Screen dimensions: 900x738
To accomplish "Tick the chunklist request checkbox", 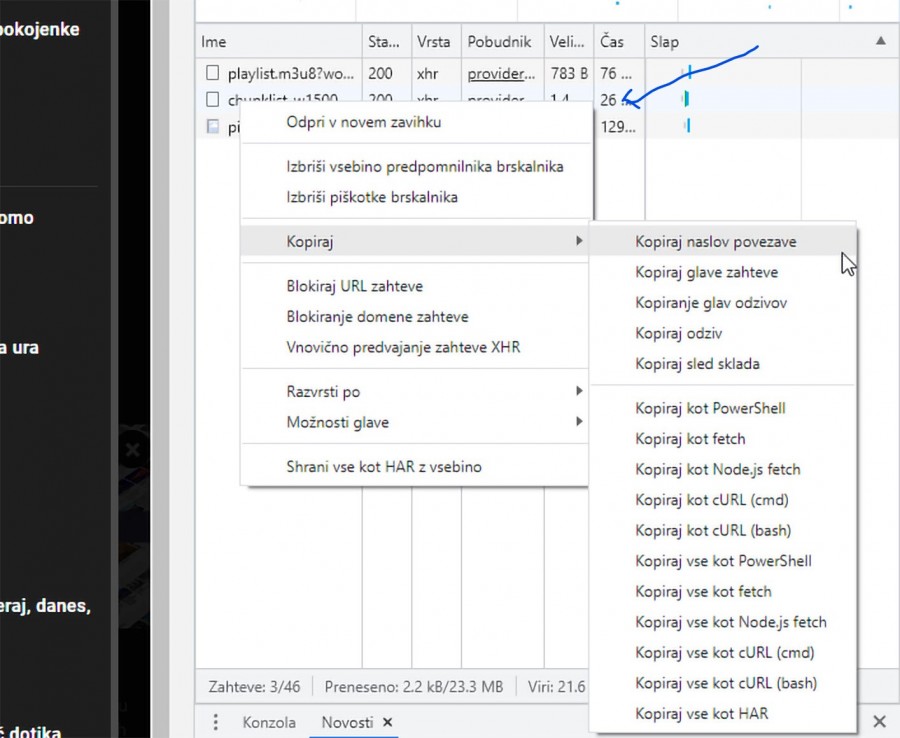I will [211, 100].
